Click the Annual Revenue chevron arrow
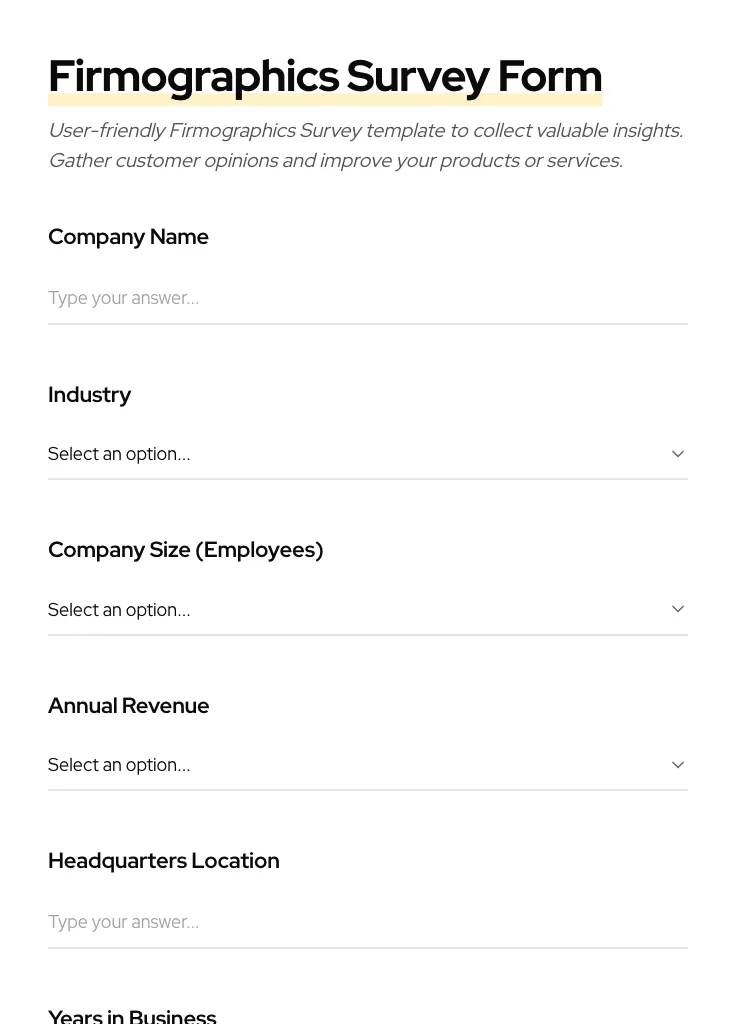The width and height of the screenshot is (736, 1024). 678,765
